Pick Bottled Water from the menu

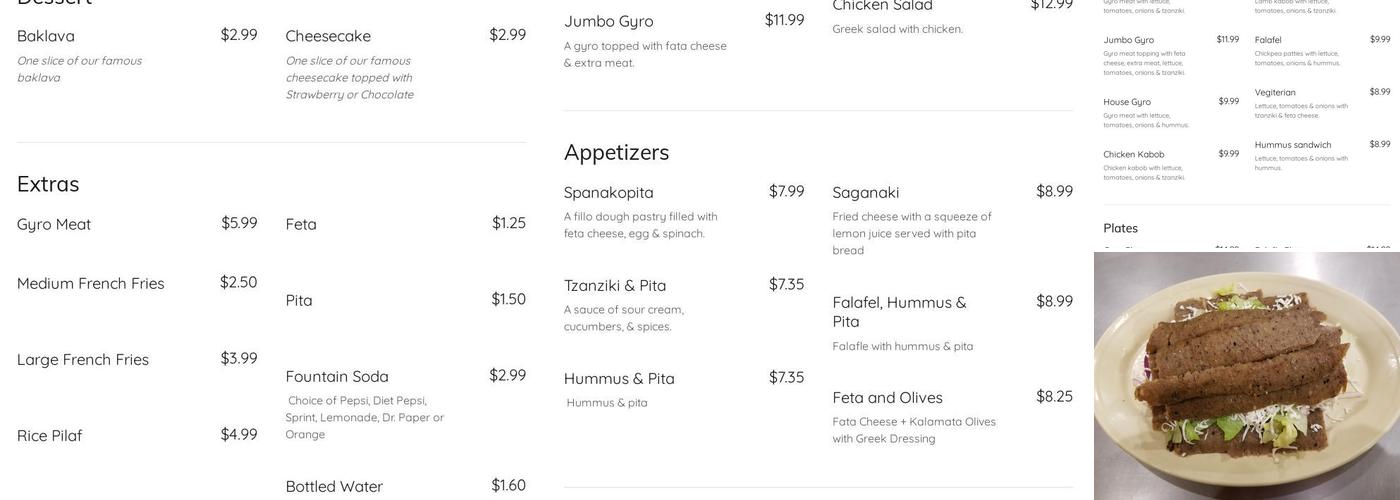[334, 486]
